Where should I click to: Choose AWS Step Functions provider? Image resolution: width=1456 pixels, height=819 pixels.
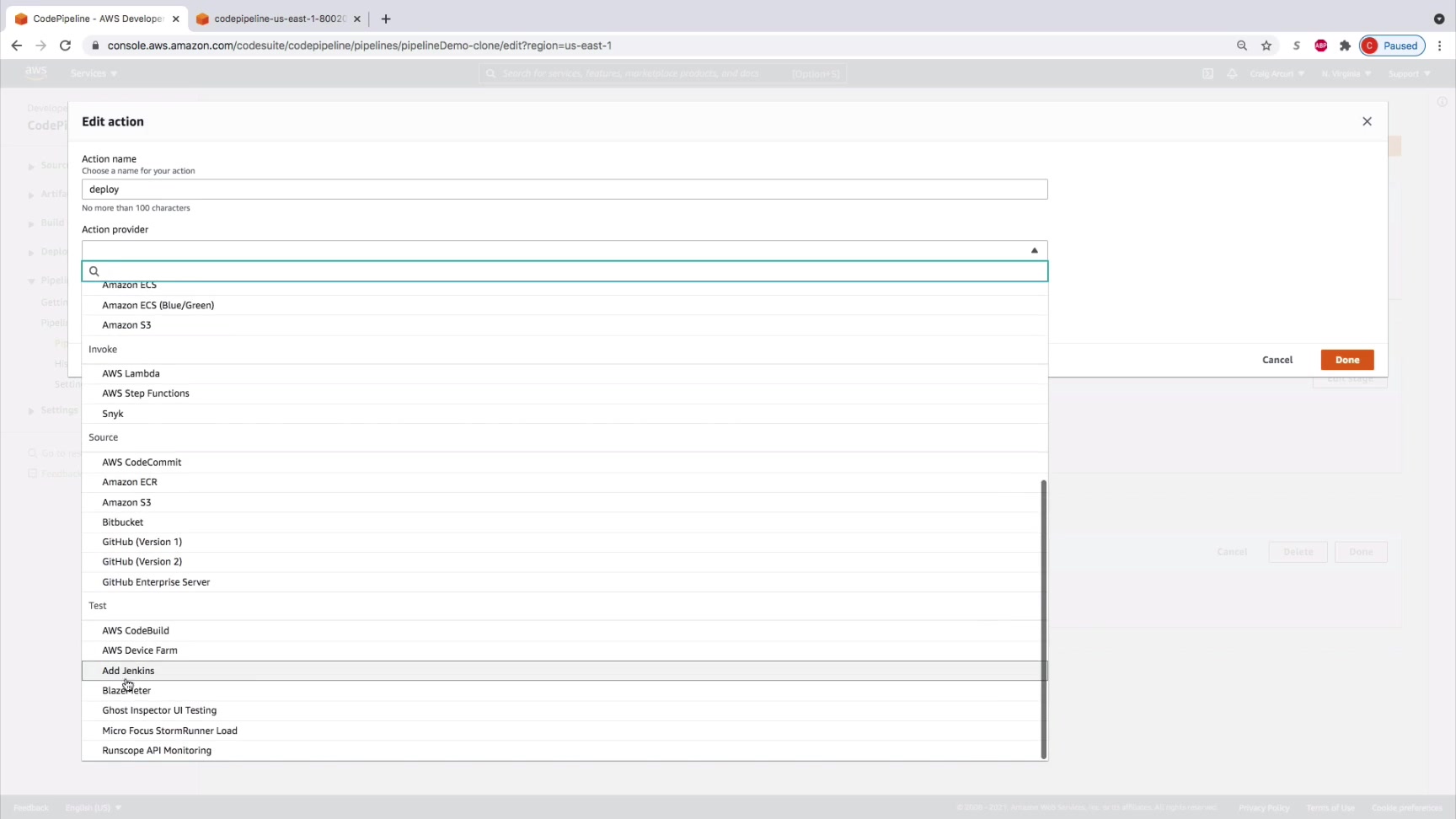pos(565,393)
